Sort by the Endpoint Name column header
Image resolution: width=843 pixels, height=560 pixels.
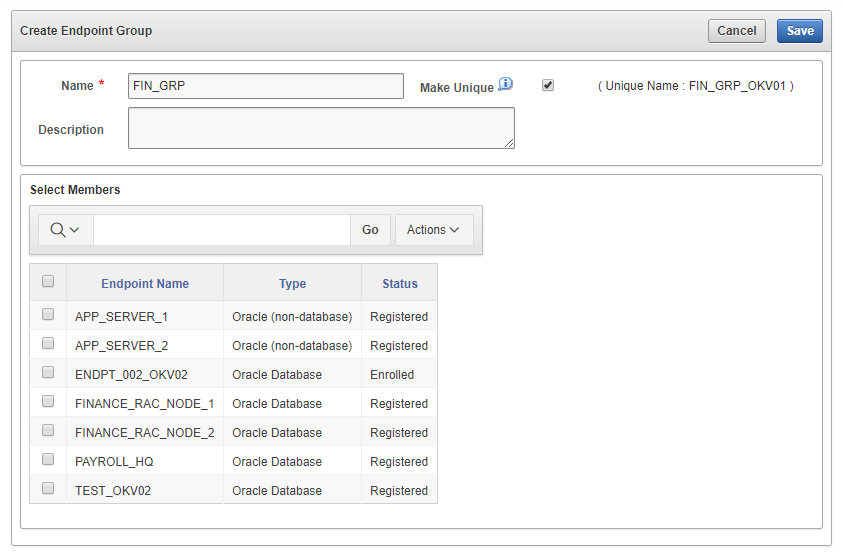click(x=145, y=284)
